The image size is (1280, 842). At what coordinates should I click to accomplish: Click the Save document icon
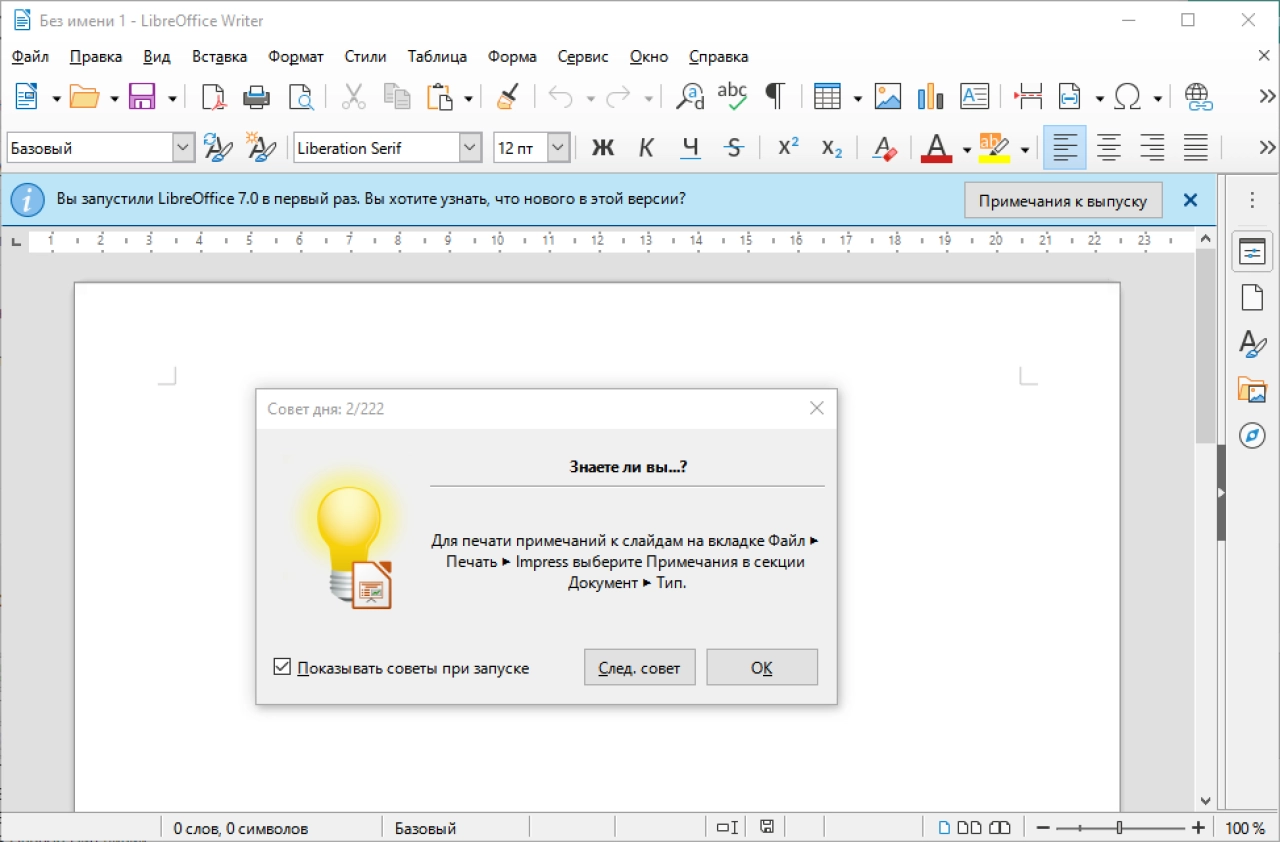tap(143, 97)
